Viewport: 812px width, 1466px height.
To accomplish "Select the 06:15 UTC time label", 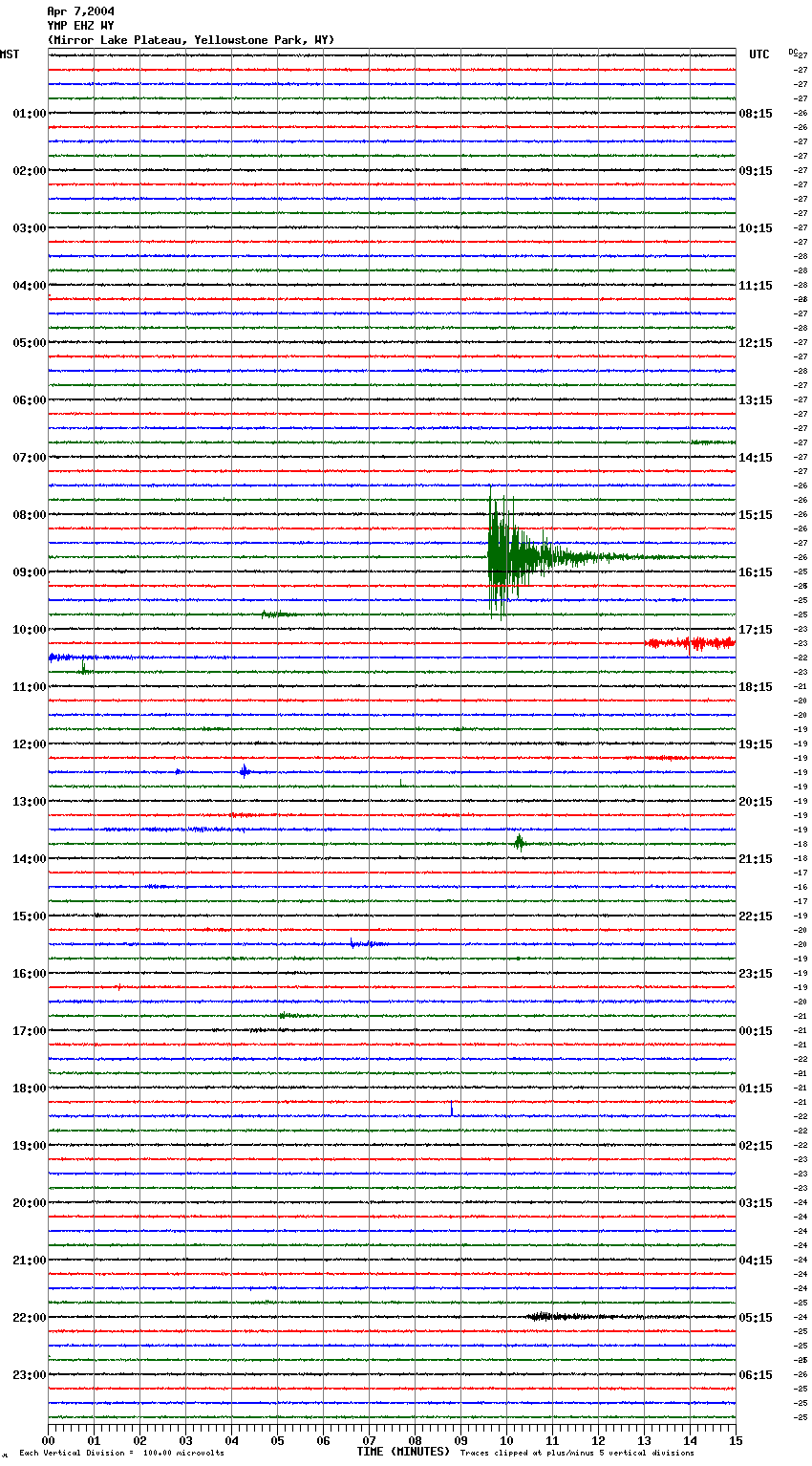I will 756,1375.
